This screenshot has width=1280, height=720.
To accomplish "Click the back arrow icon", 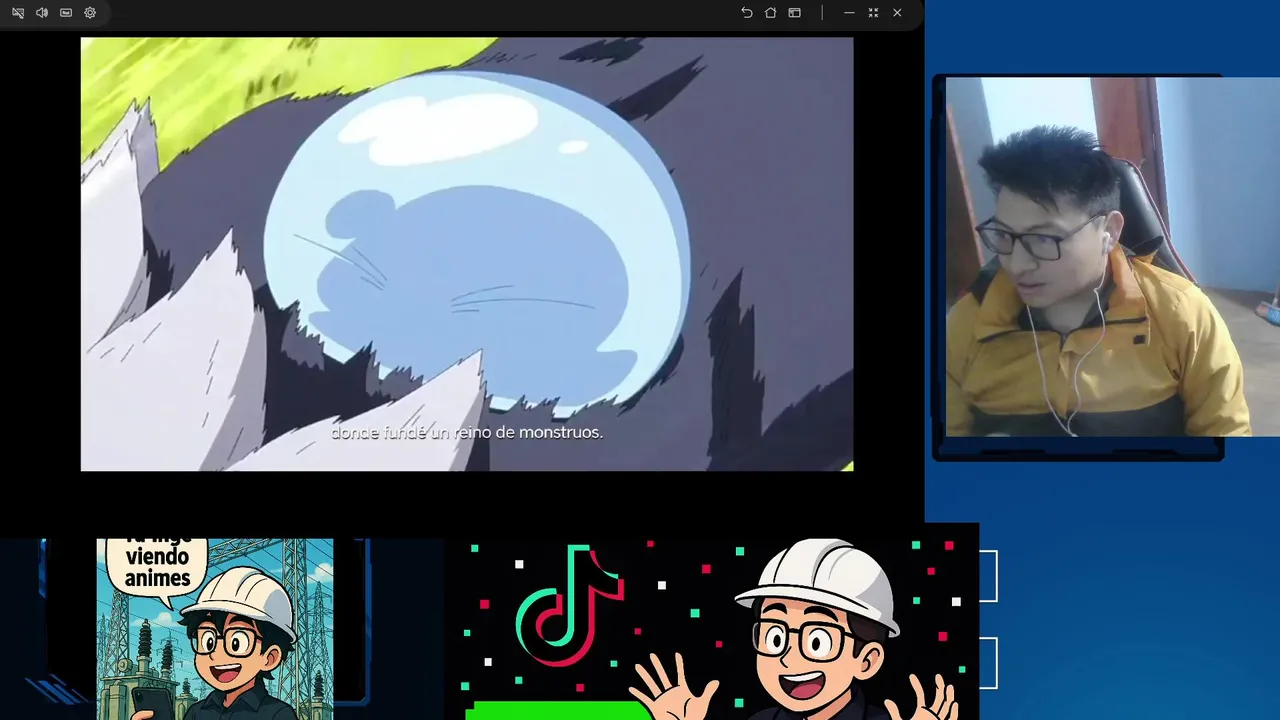I will (746, 13).
